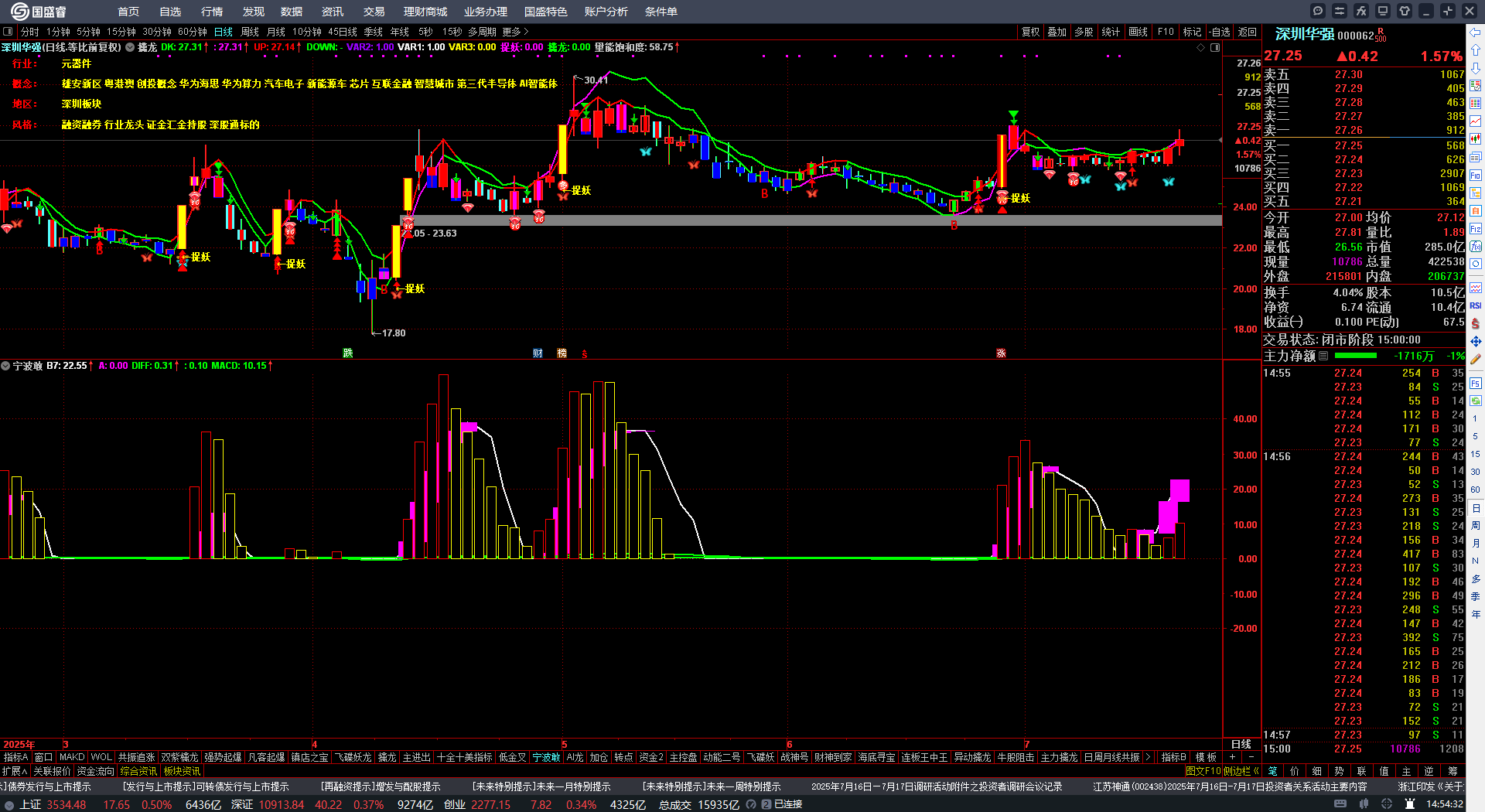Image resolution: width=1485 pixels, height=812 pixels.
Task: Open the 指标B indicator list
Action: point(1173,757)
